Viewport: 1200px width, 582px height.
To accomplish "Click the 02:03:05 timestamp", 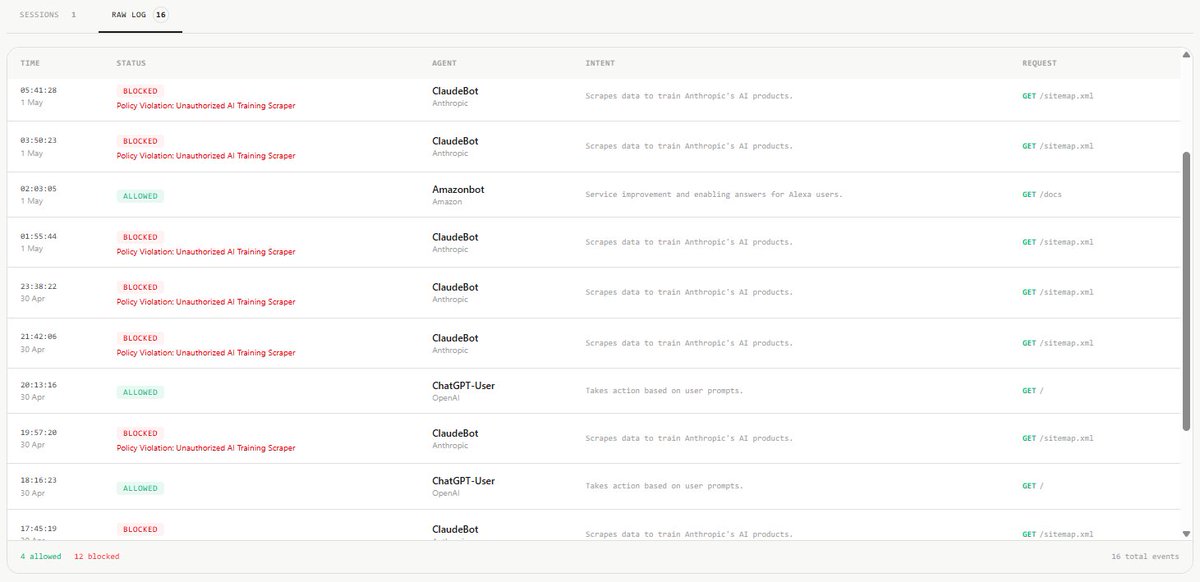I will [x=38, y=187].
